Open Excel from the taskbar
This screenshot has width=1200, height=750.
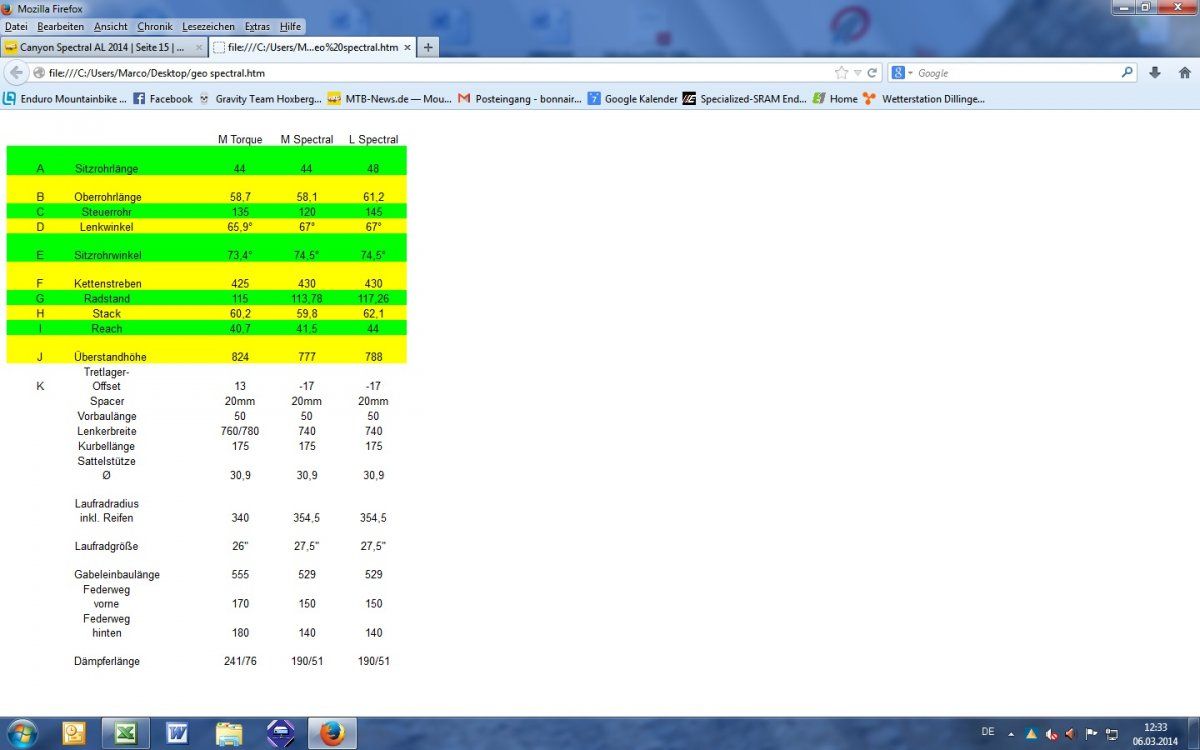coord(125,733)
